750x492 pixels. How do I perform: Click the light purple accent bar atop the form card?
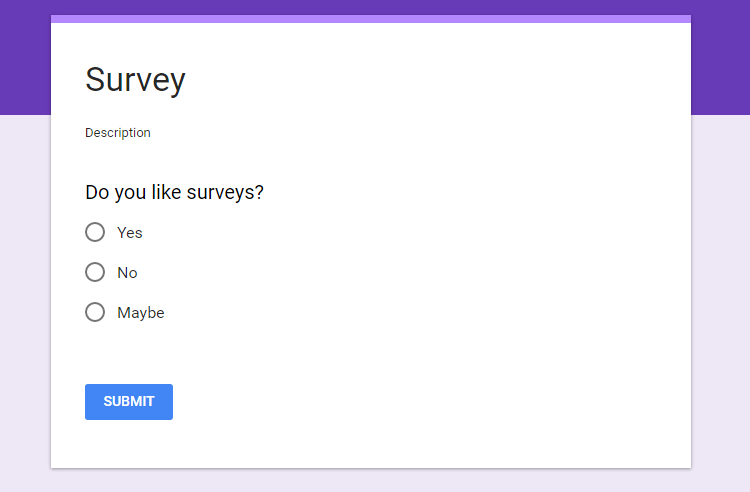click(x=371, y=19)
